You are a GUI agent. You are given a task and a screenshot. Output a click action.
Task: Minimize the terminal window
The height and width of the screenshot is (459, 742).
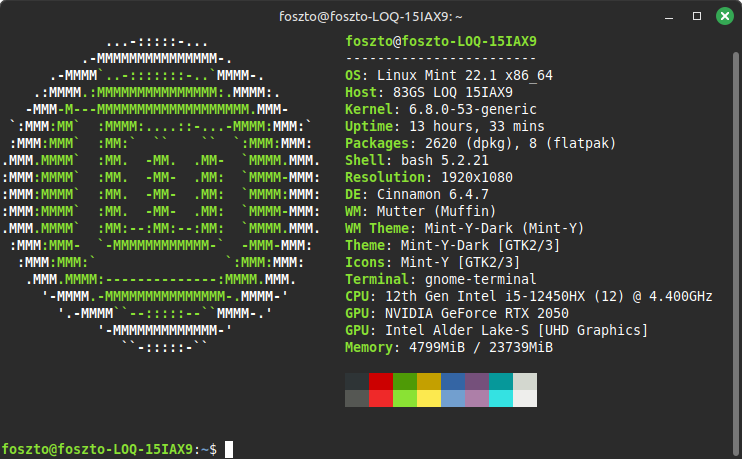(x=669, y=17)
